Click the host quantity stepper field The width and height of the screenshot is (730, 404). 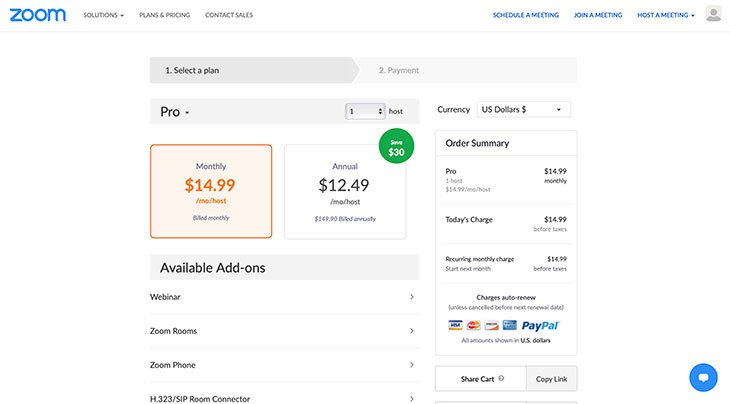click(365, 111)
